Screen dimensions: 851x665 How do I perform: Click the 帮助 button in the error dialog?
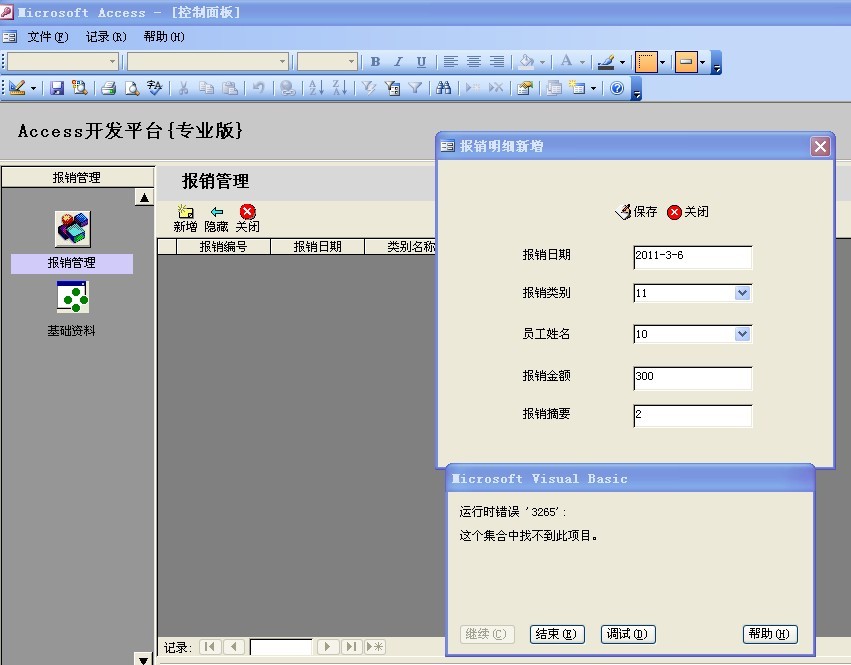770,634
